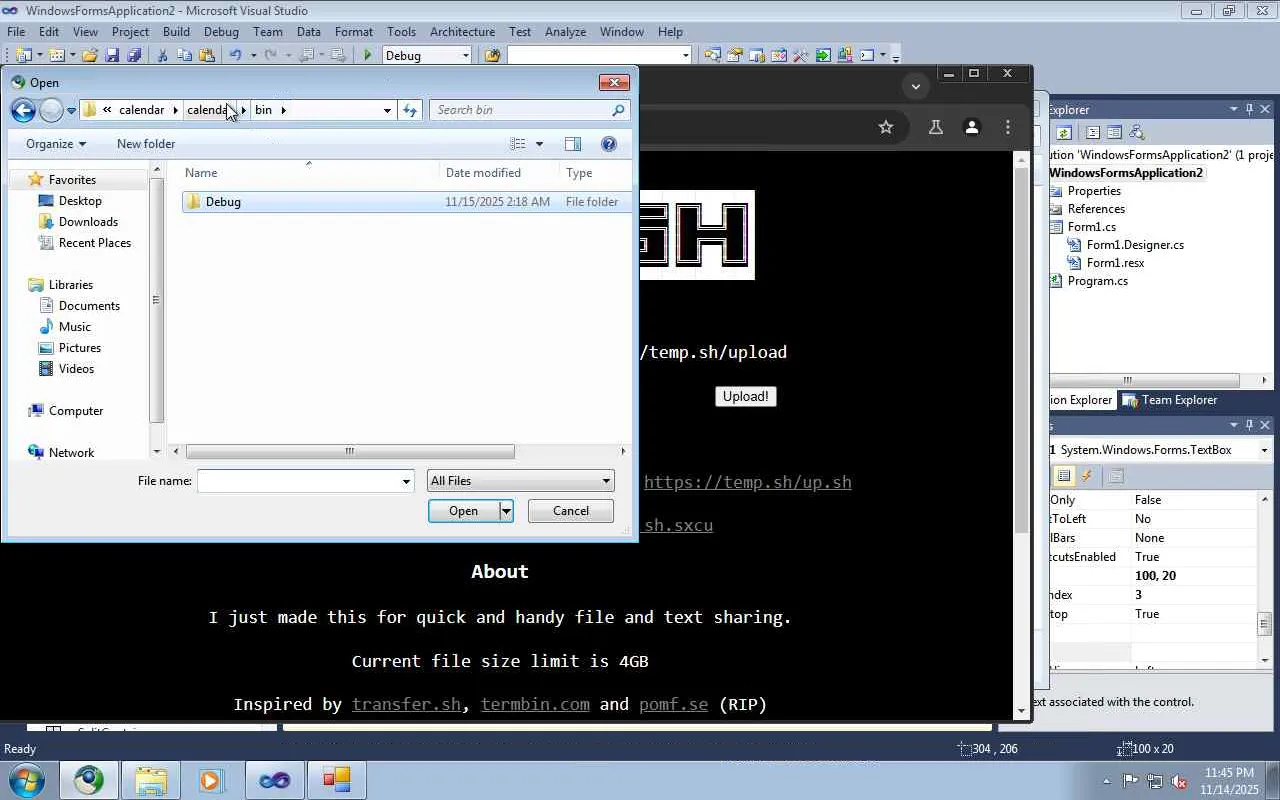Toggle the preview pane in the Open dialog
The width and height of the screenshot is (1280, 800).
pos(573,144)
